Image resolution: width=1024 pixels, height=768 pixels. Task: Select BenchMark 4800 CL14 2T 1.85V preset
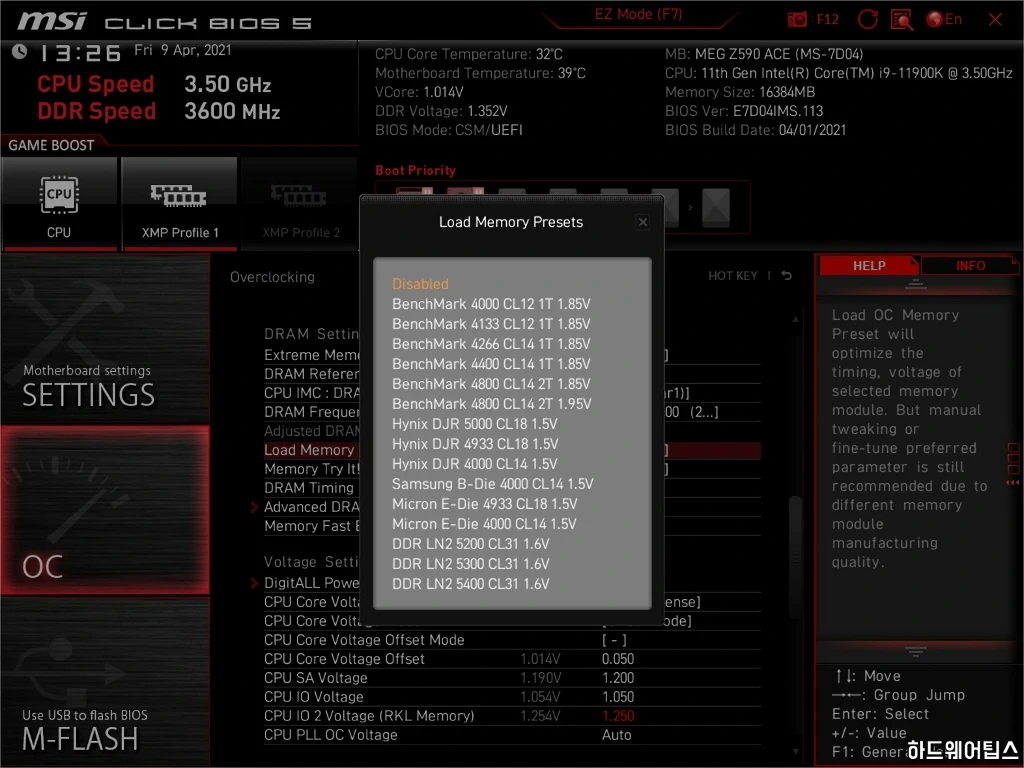tap(491, 384)
